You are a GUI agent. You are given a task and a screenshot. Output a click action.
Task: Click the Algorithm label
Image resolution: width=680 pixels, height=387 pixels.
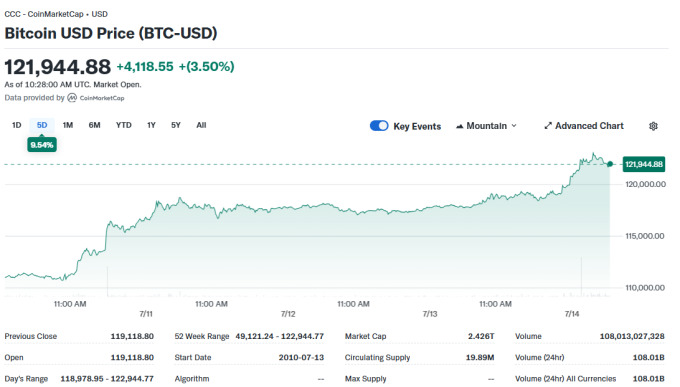click(x=192, y=379)
